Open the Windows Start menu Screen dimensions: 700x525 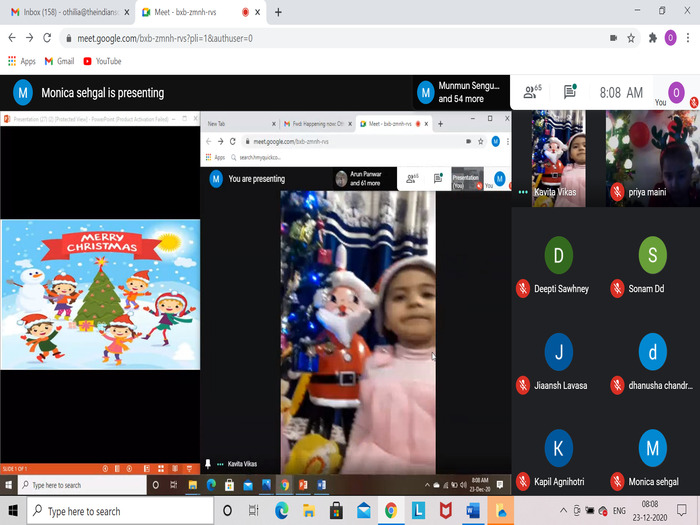pyautogui.click(x=13, y=511)
